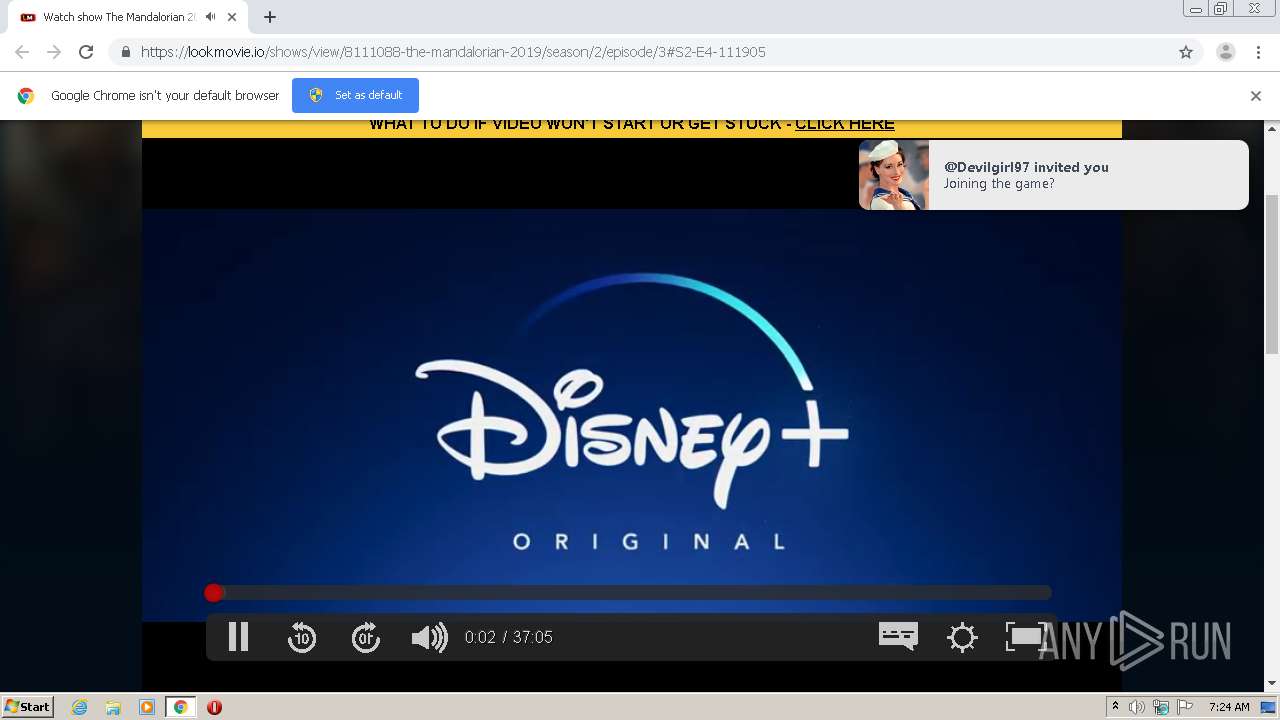
Task: Skip forward 10 seconds
Action: click(x=366, y=637)
